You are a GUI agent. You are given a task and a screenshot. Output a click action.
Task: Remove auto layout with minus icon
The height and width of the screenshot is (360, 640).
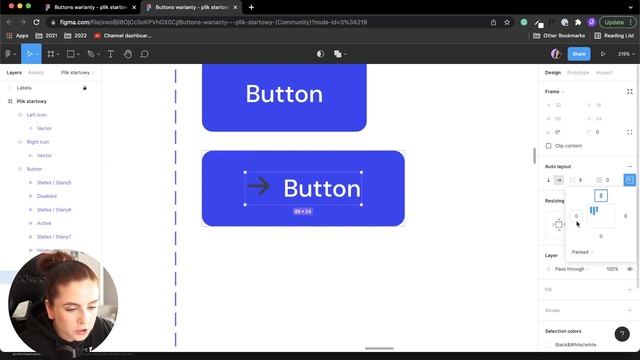[x=630, y=167]
